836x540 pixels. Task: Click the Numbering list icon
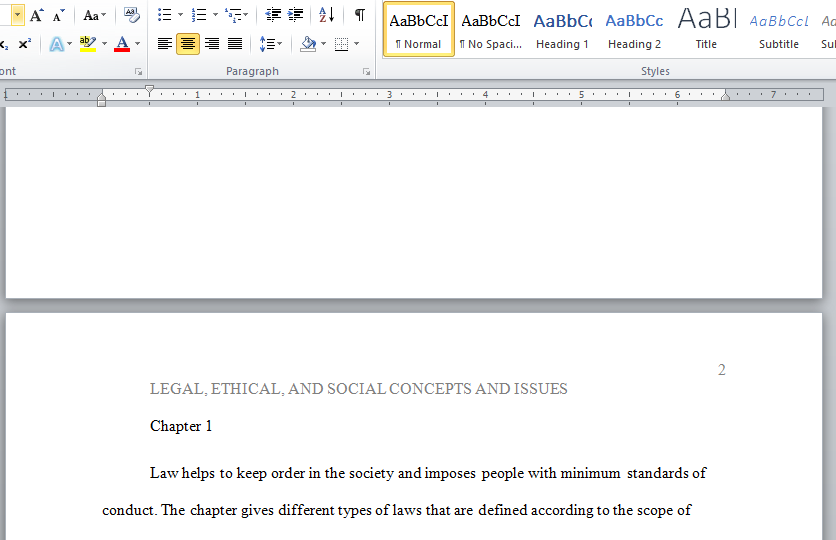tap(199, 15)
